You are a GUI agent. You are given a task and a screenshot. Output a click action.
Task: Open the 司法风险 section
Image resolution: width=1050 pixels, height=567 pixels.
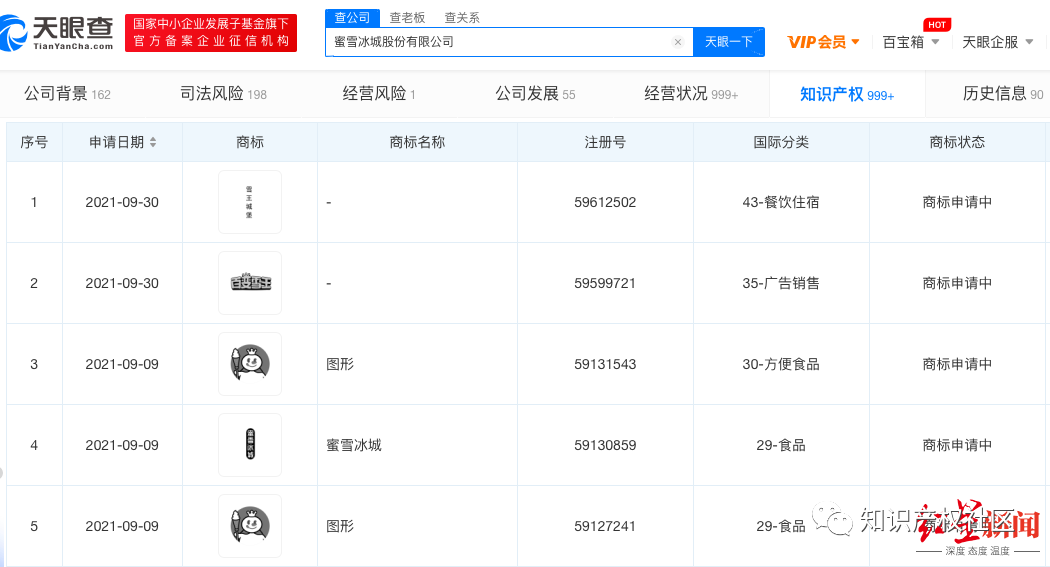tap(223, 94)
